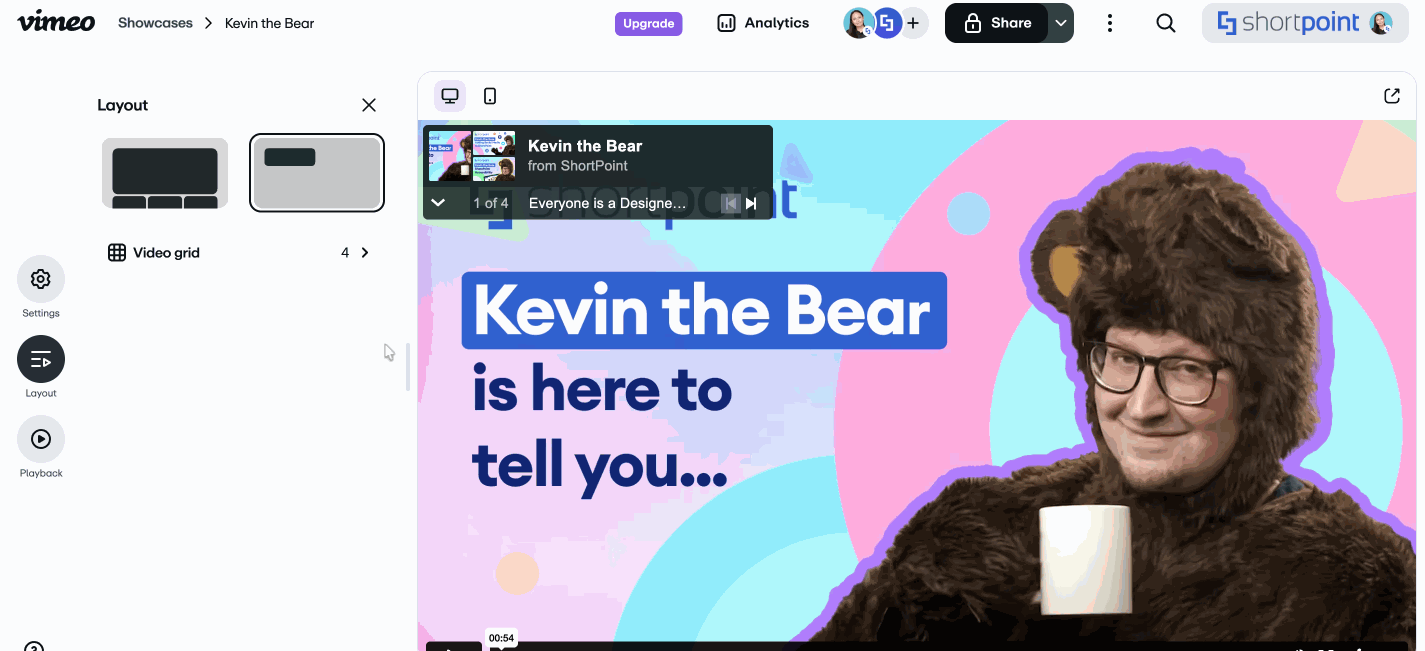Open search with the magnifier icon

coord(1166,23)
